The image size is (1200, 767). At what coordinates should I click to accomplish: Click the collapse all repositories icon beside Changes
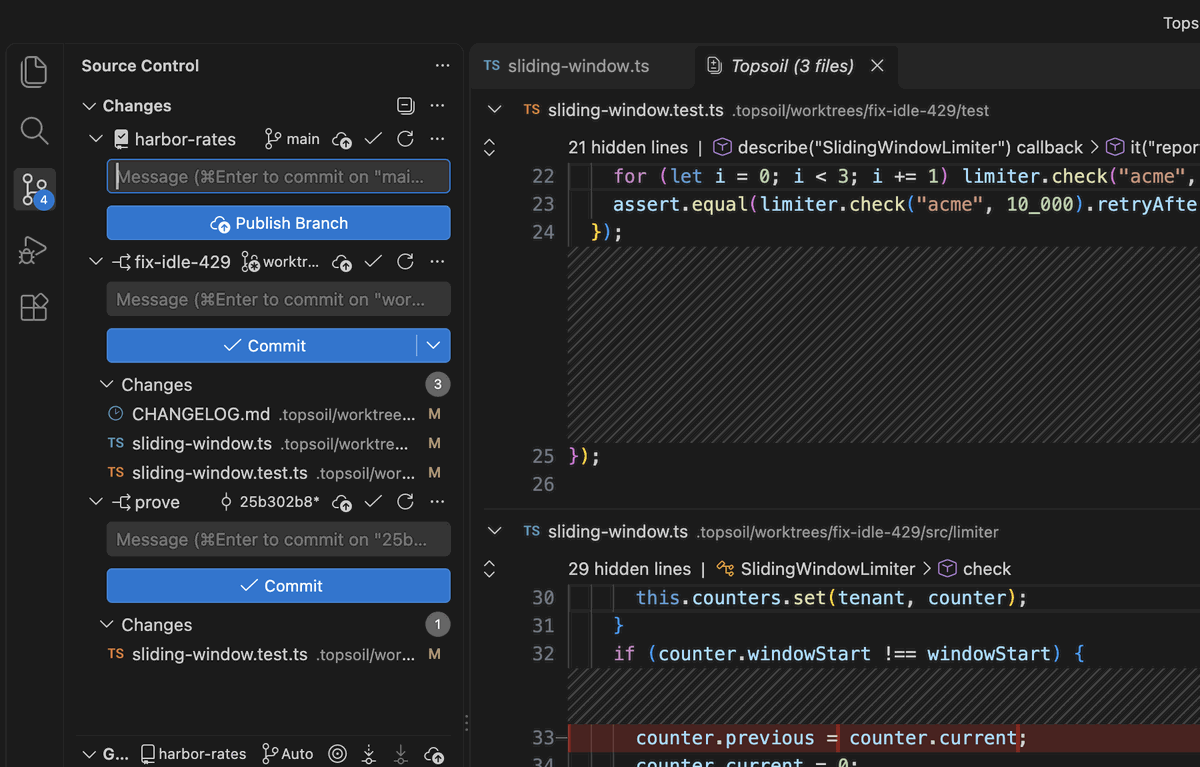click(x=405, y=106)
